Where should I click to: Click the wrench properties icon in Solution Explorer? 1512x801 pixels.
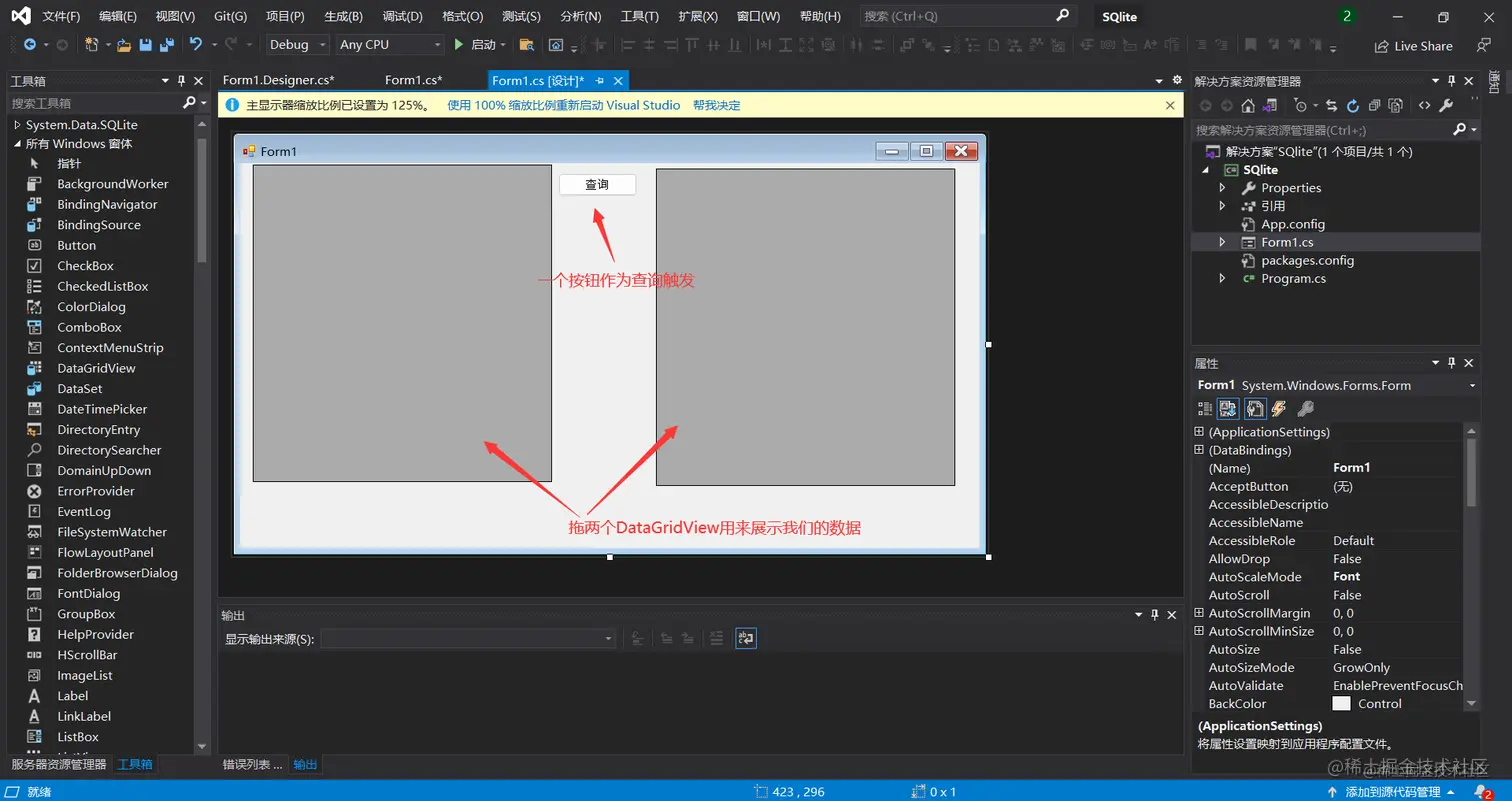(x=1446, y=106)
